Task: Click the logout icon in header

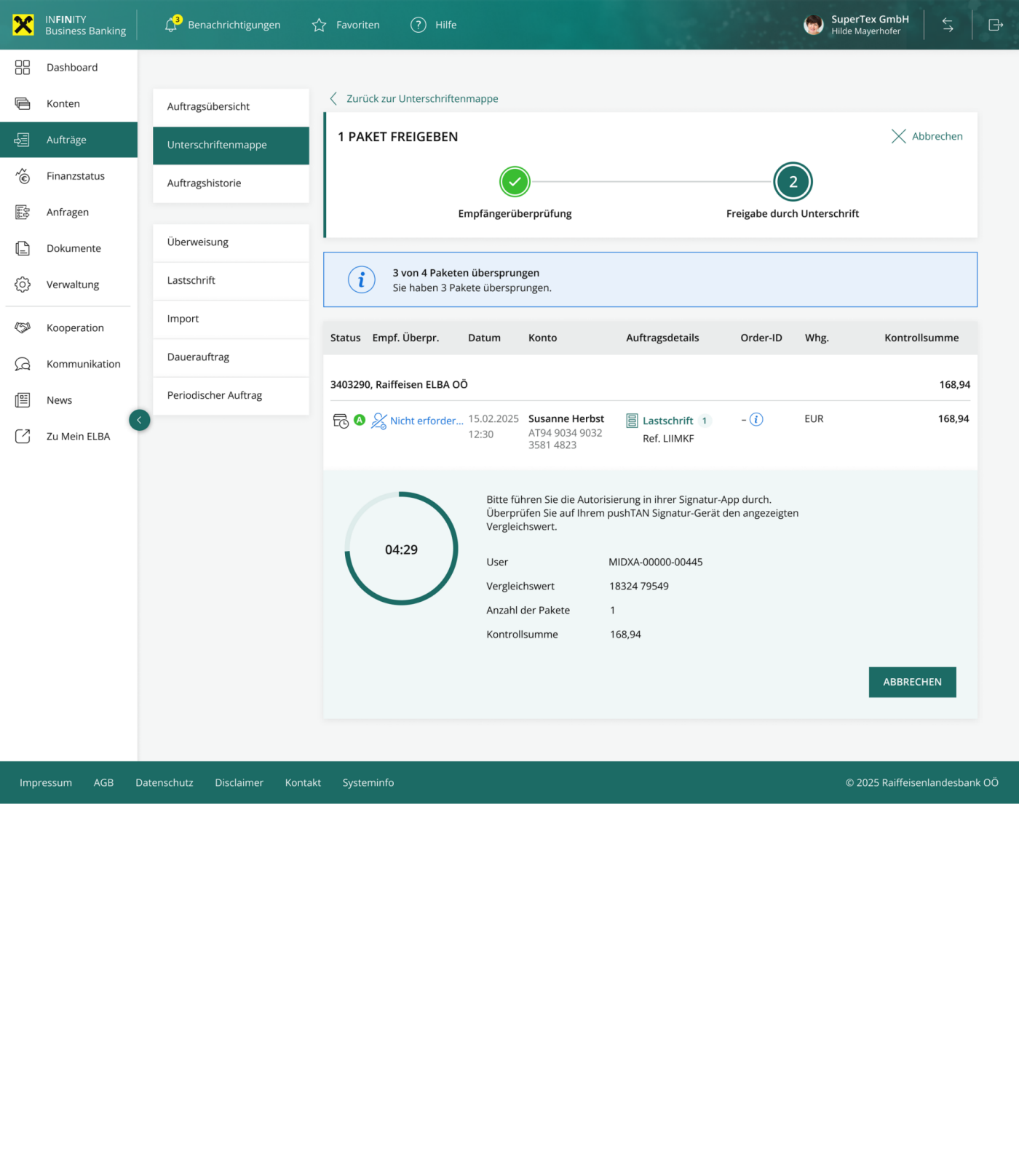Action: pos(995,25)
